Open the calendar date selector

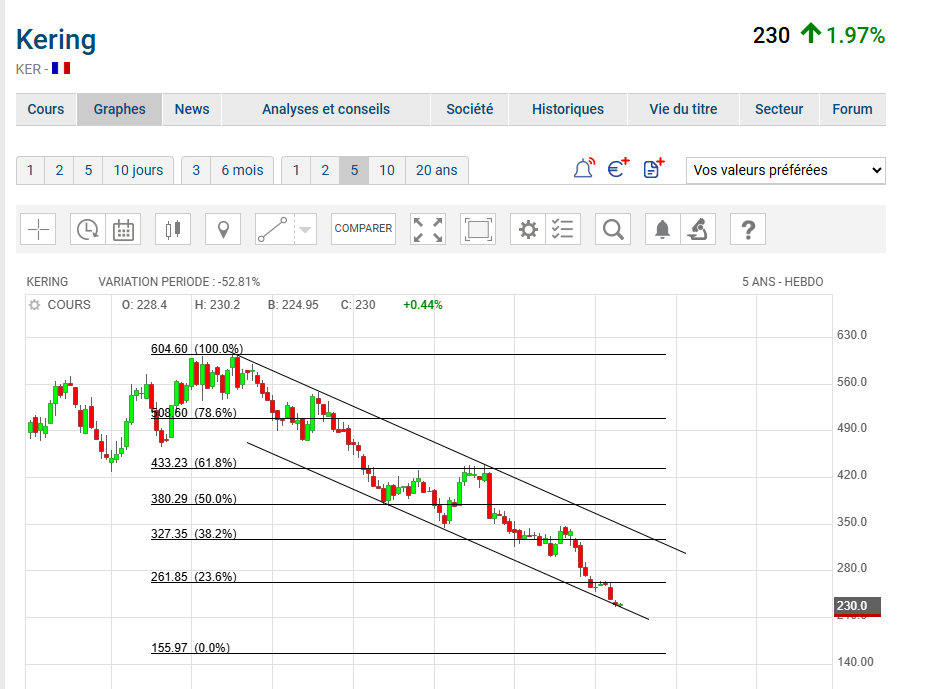pyautogui.click(x=123, y=229)
